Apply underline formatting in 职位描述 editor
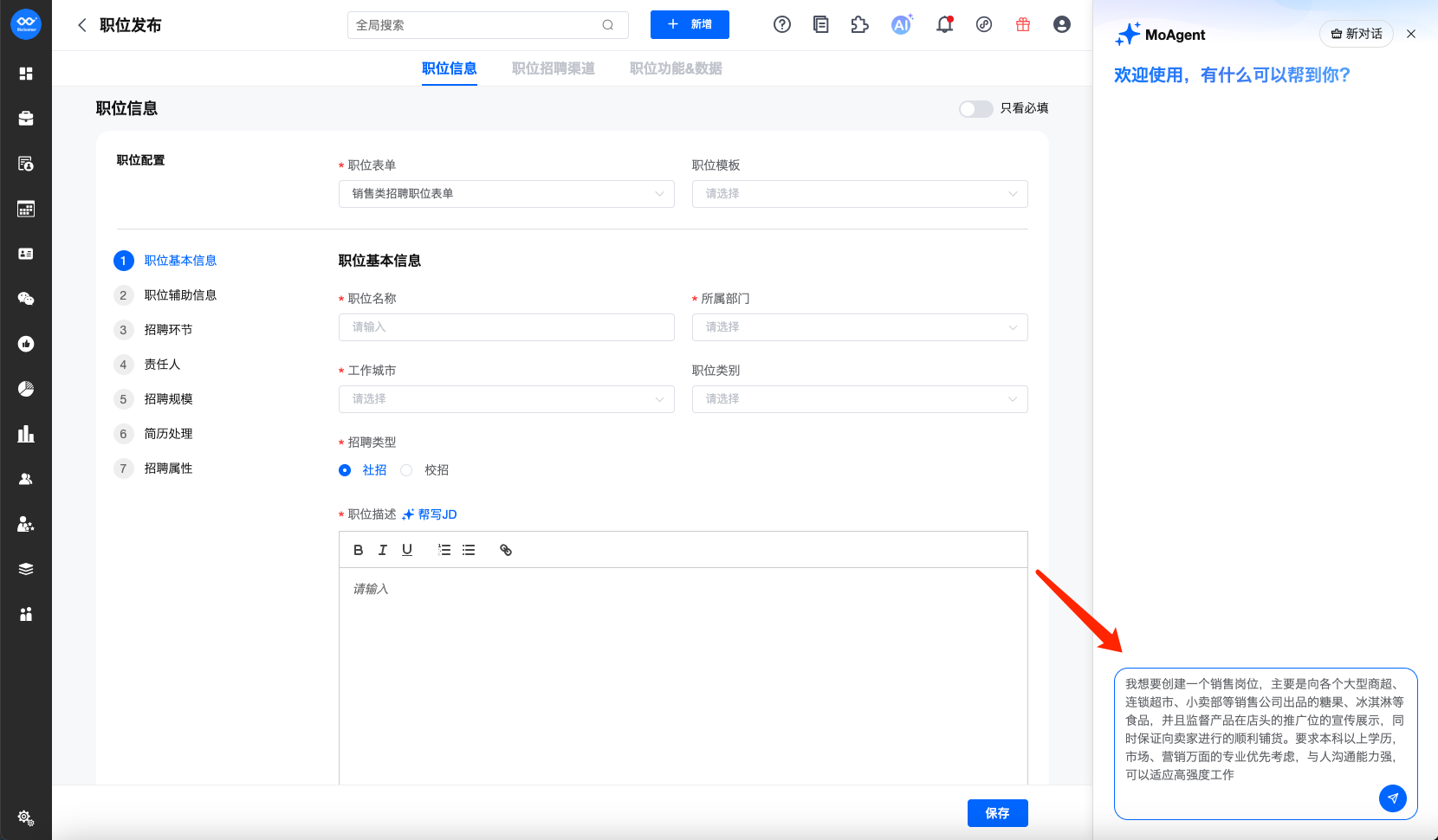Viewport: 1438px width, 840px height. pyautogui.click(x=407, y=550)
